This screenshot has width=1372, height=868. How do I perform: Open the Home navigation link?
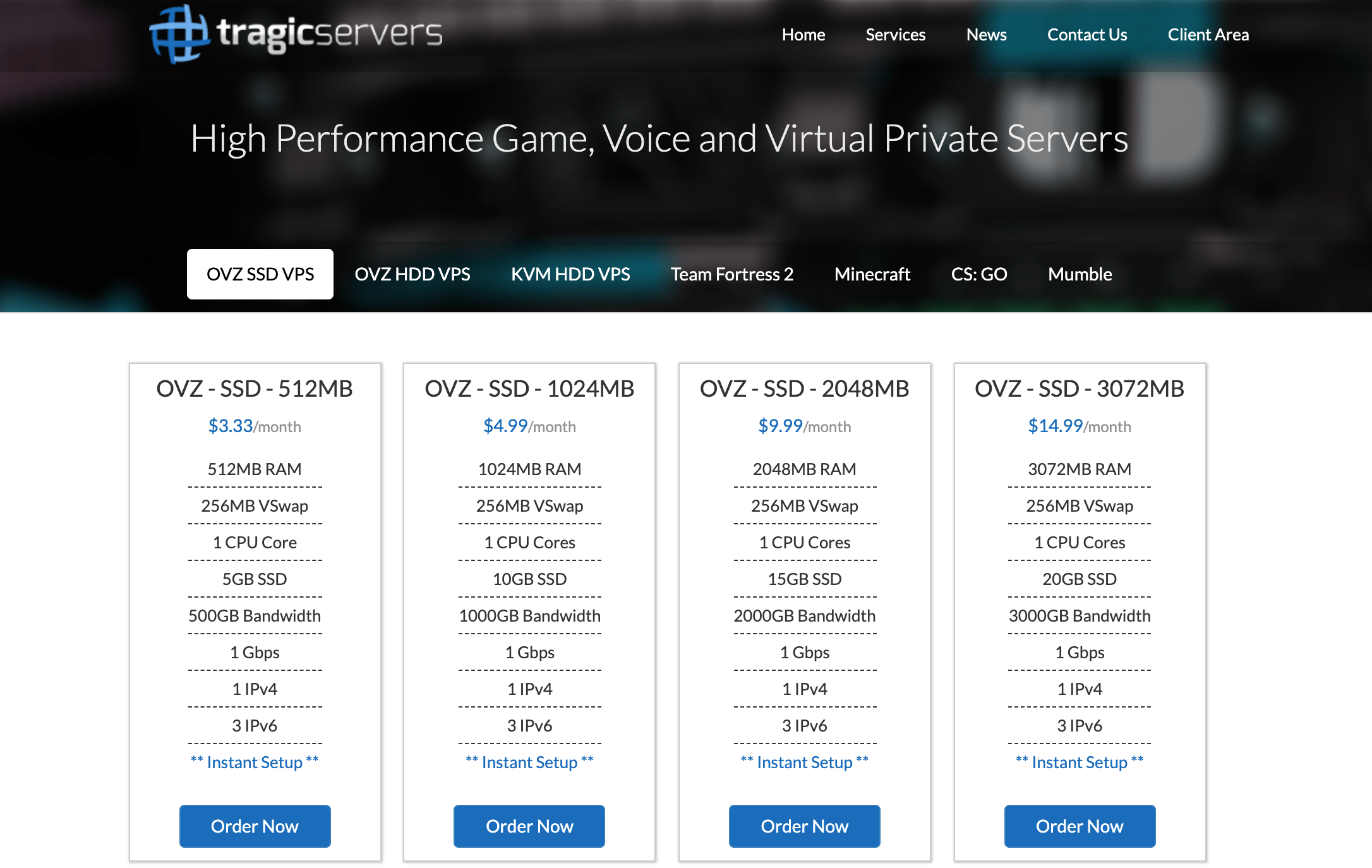pos(803,35)
